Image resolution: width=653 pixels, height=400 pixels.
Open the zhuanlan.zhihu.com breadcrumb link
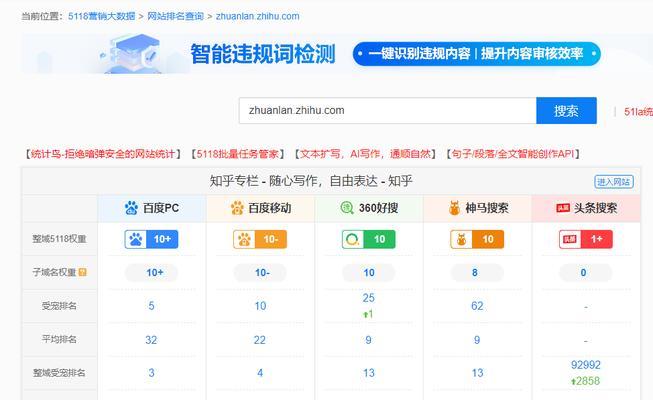pyautogui.click(x=257, y=16)
